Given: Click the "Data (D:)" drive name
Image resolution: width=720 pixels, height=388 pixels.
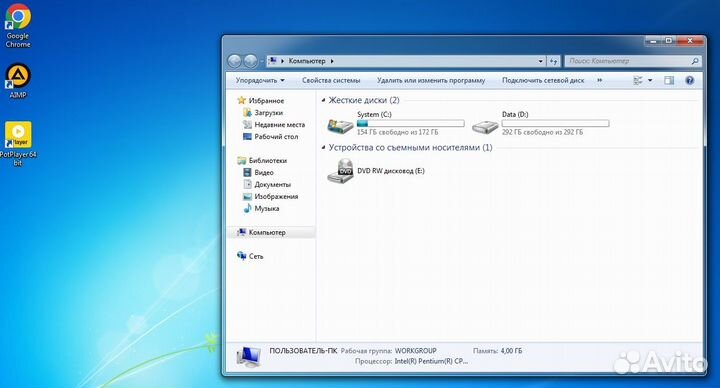Looking at the screenshot, I should click(x=515, y=114).
